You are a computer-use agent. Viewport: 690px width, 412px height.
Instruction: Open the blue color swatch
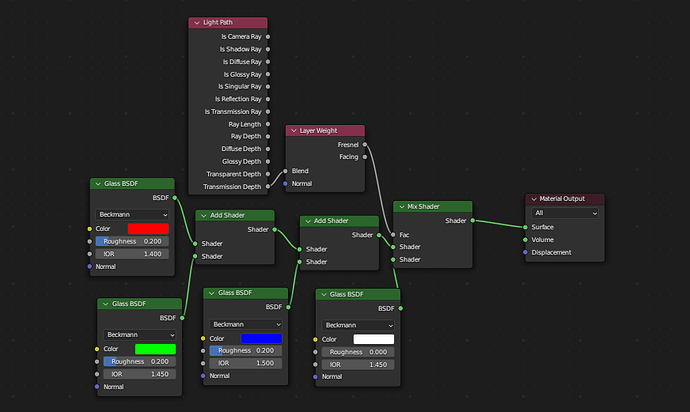261,338
